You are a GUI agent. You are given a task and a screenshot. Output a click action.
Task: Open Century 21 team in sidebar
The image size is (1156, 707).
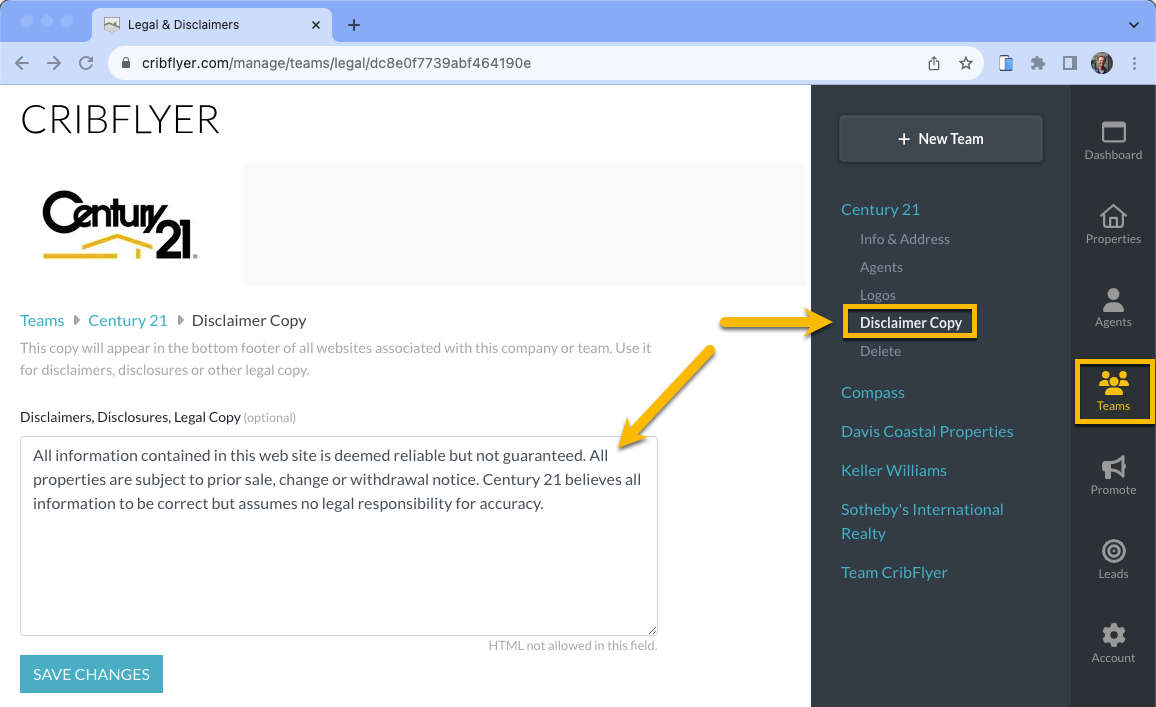(880, 209)
